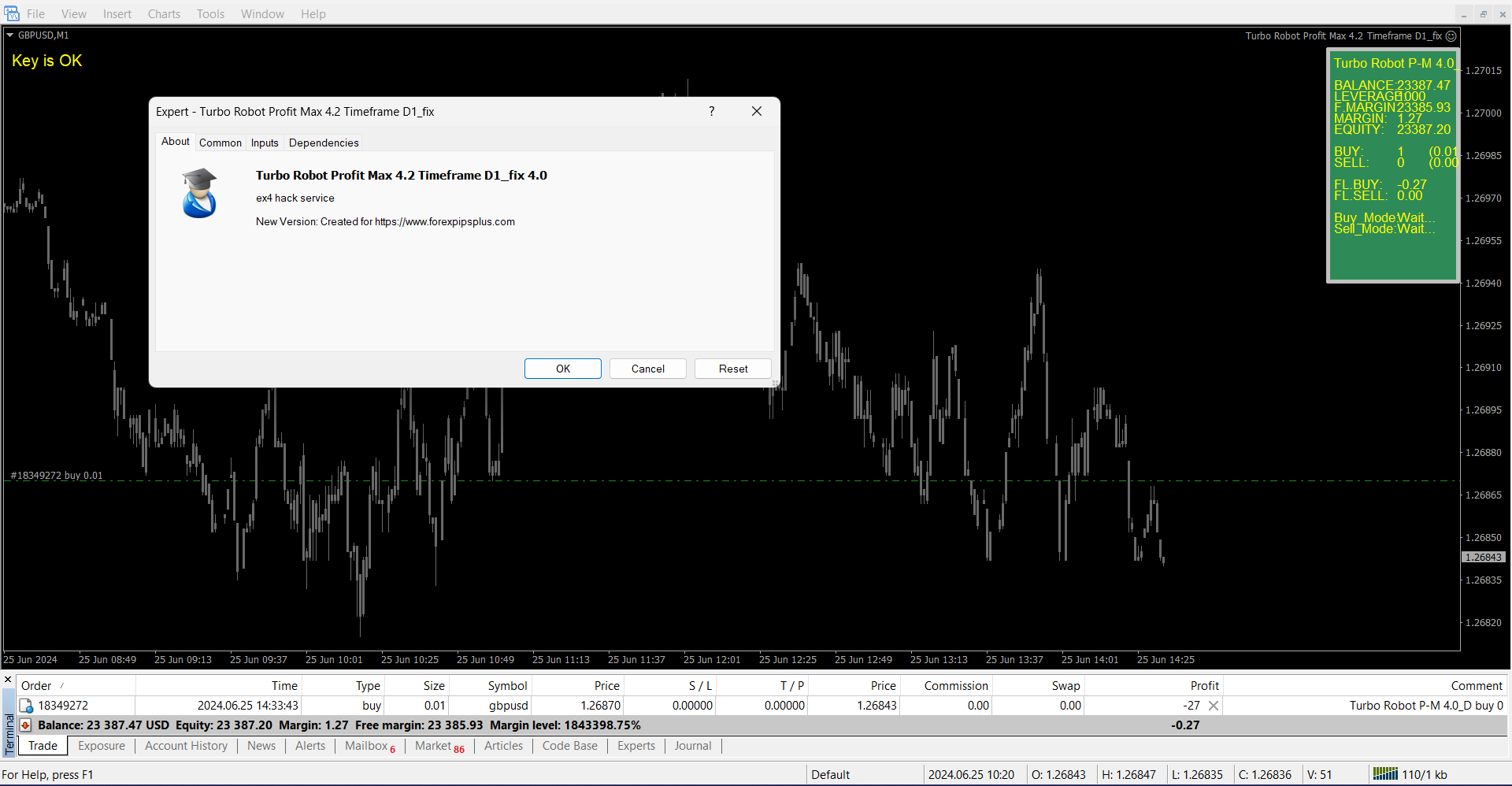1512x786 pixels.
Task: Click the graduate expert icon in About
Action: [199, 193]
